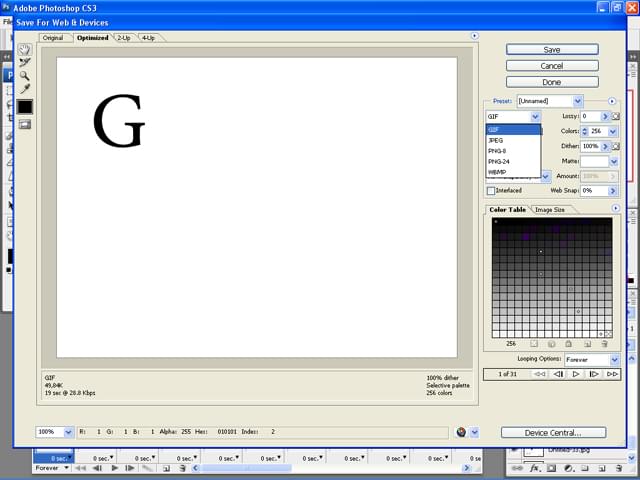Open the Looping Options Forever dropdown

(614, 360)
